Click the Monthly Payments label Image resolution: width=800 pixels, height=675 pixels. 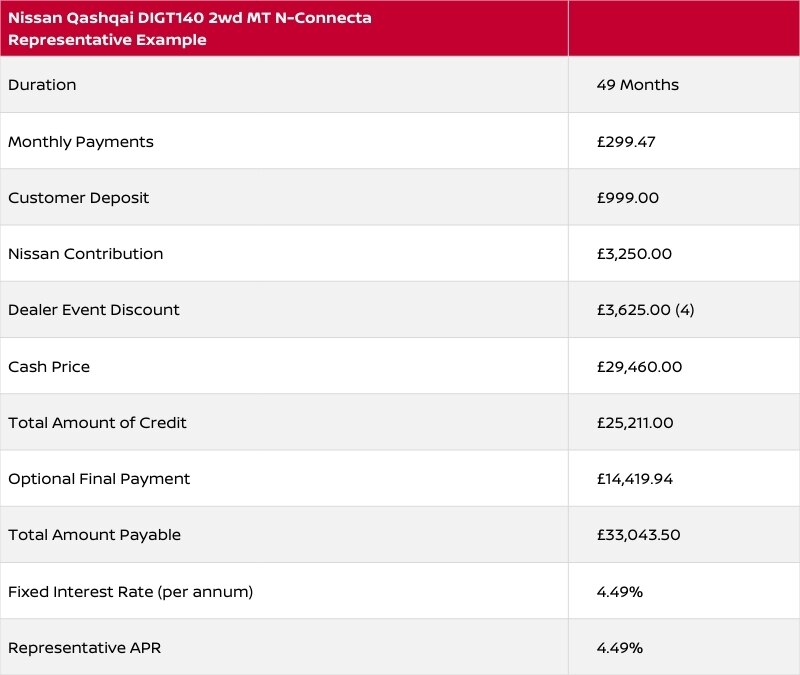(x=81, y=142)
